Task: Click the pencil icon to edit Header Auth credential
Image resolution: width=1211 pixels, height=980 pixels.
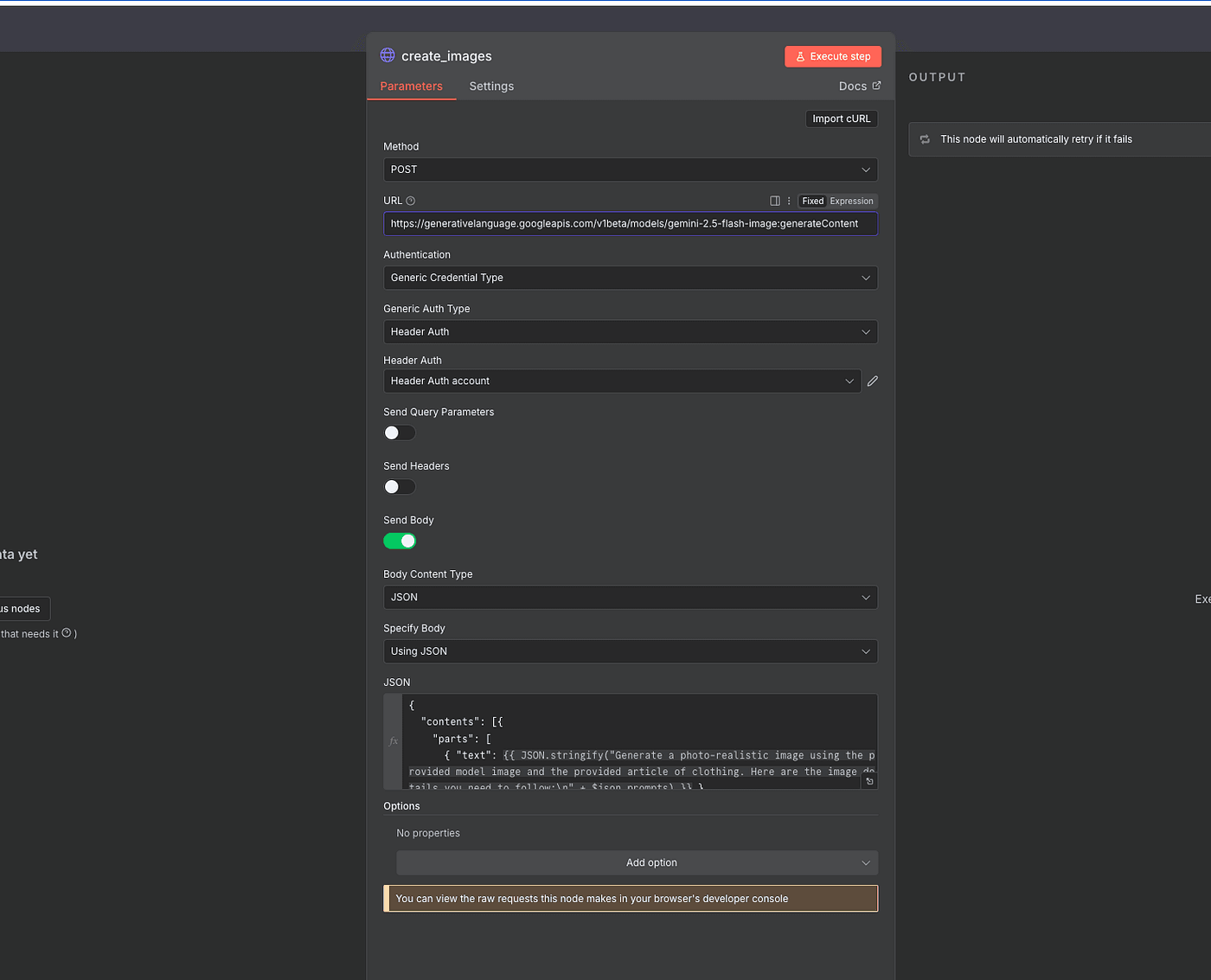Action: pos(873,381)
